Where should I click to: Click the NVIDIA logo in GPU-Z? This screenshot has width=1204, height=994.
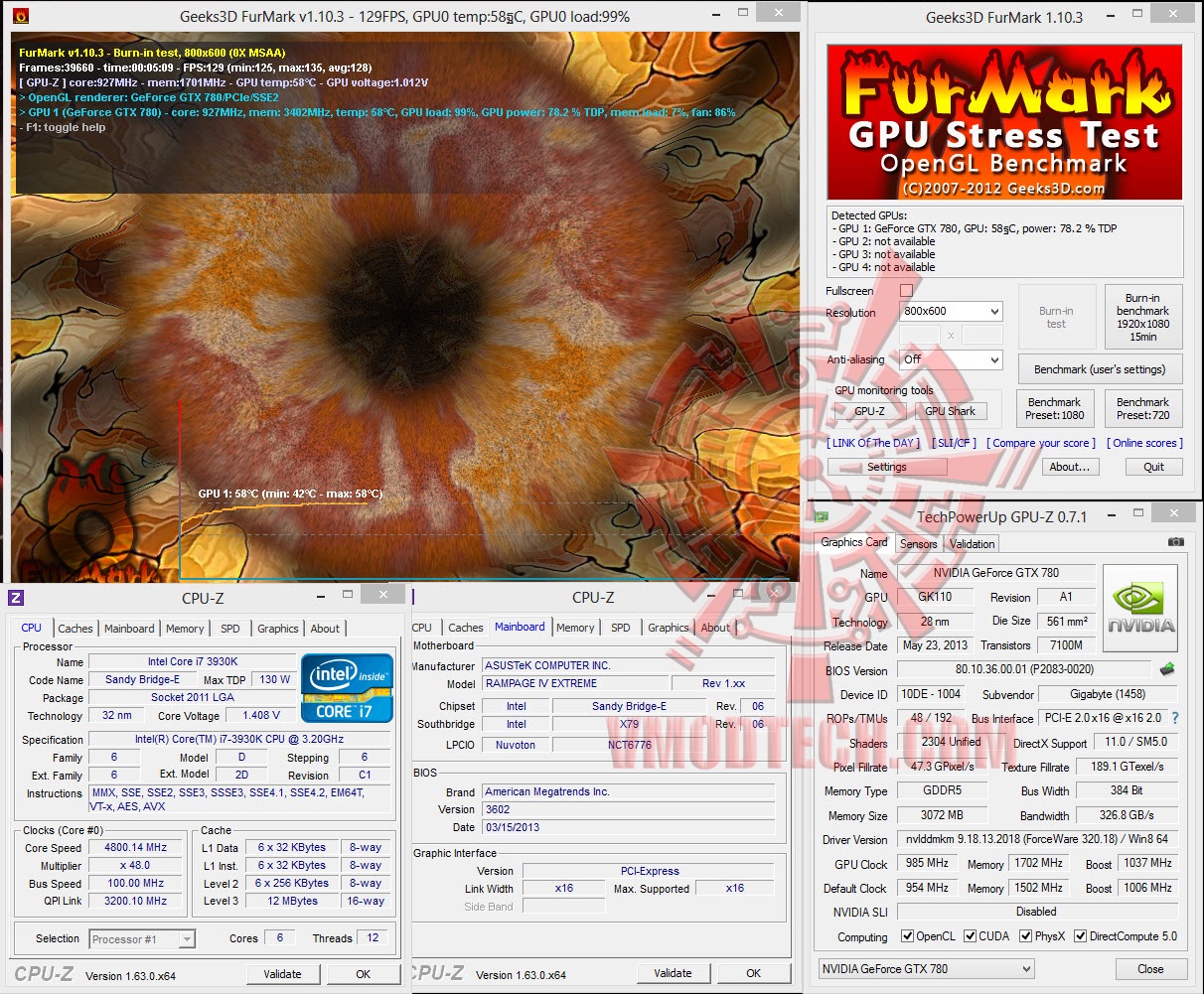[1140, 606]
